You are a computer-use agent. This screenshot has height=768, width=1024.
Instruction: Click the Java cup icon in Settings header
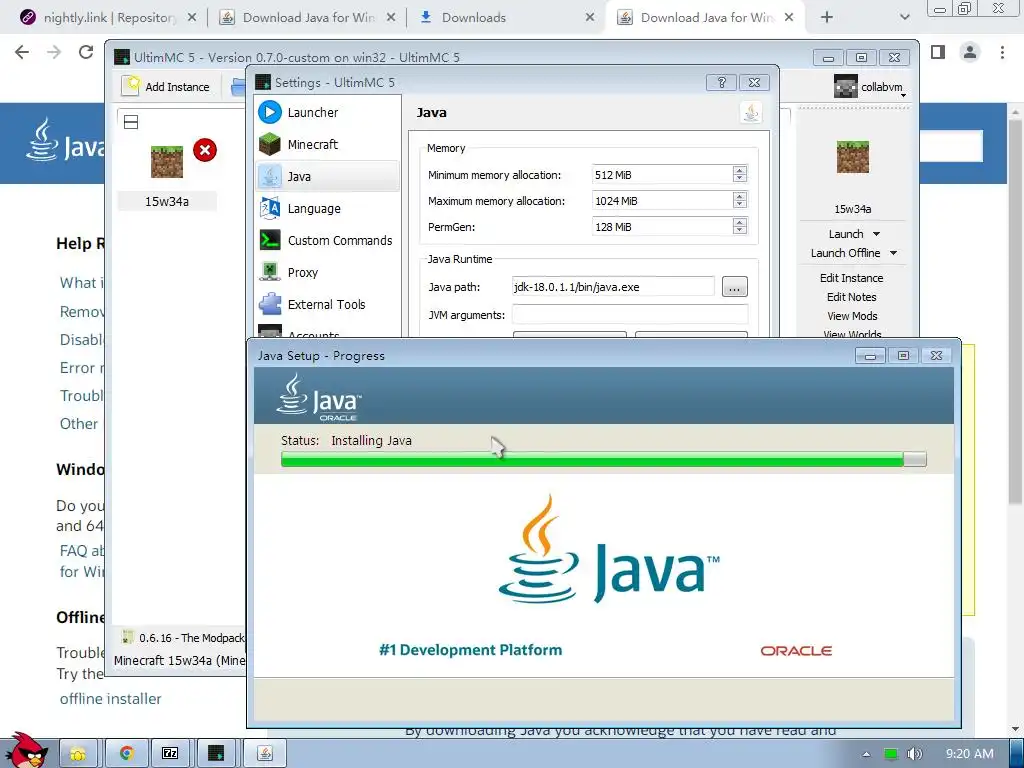[x=751, y=113]
